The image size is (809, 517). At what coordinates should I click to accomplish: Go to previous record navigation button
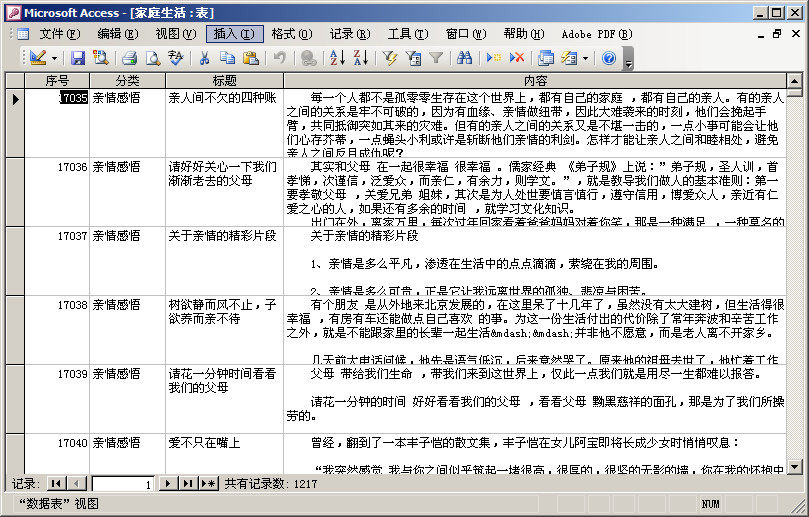pyautogui.click(x=76, y=484)
